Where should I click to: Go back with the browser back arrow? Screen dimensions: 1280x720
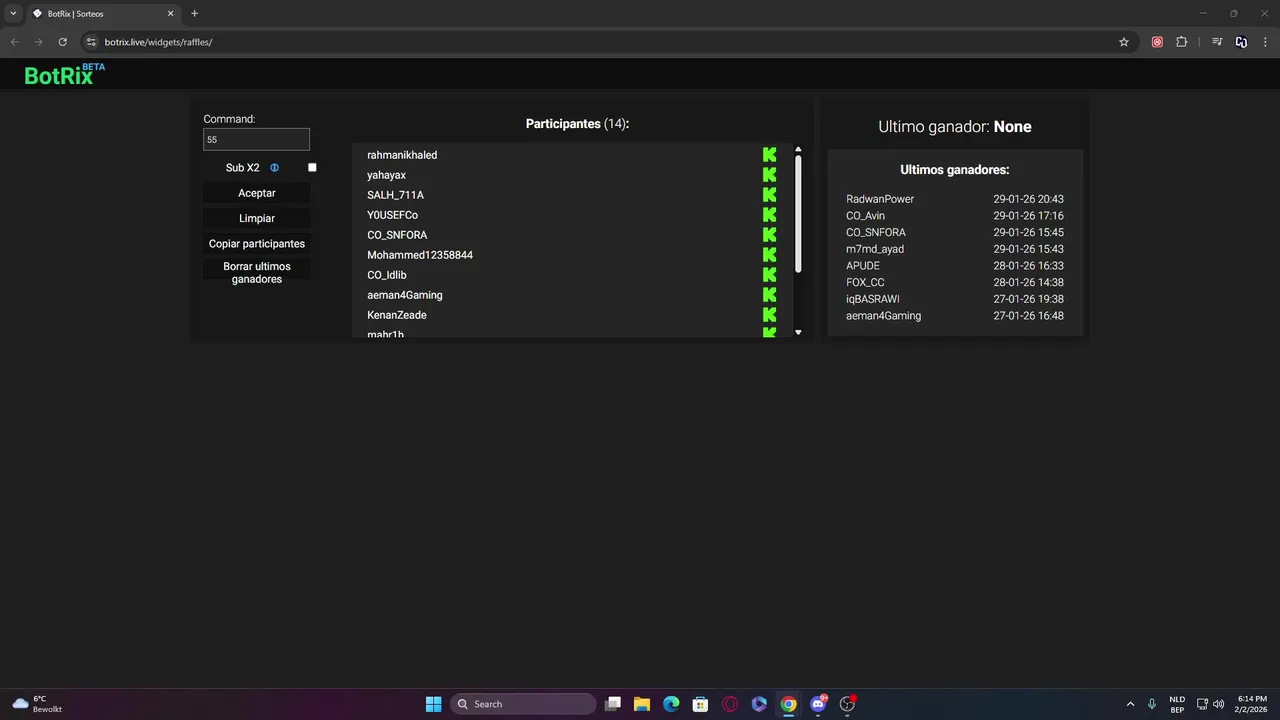coord(14,42)
